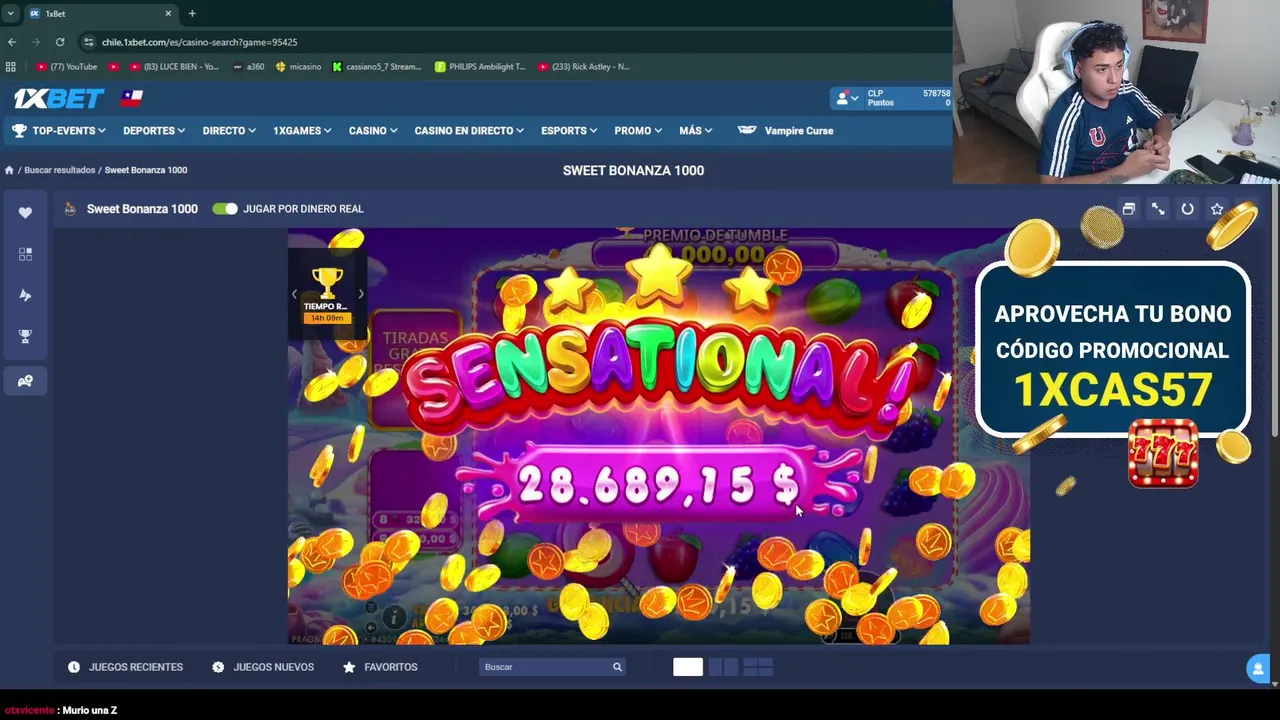Image resolution: width=1280 pixels, height=720 pixels.
Task: Open the Rick Astley bookmark
Action: point(584,67)
